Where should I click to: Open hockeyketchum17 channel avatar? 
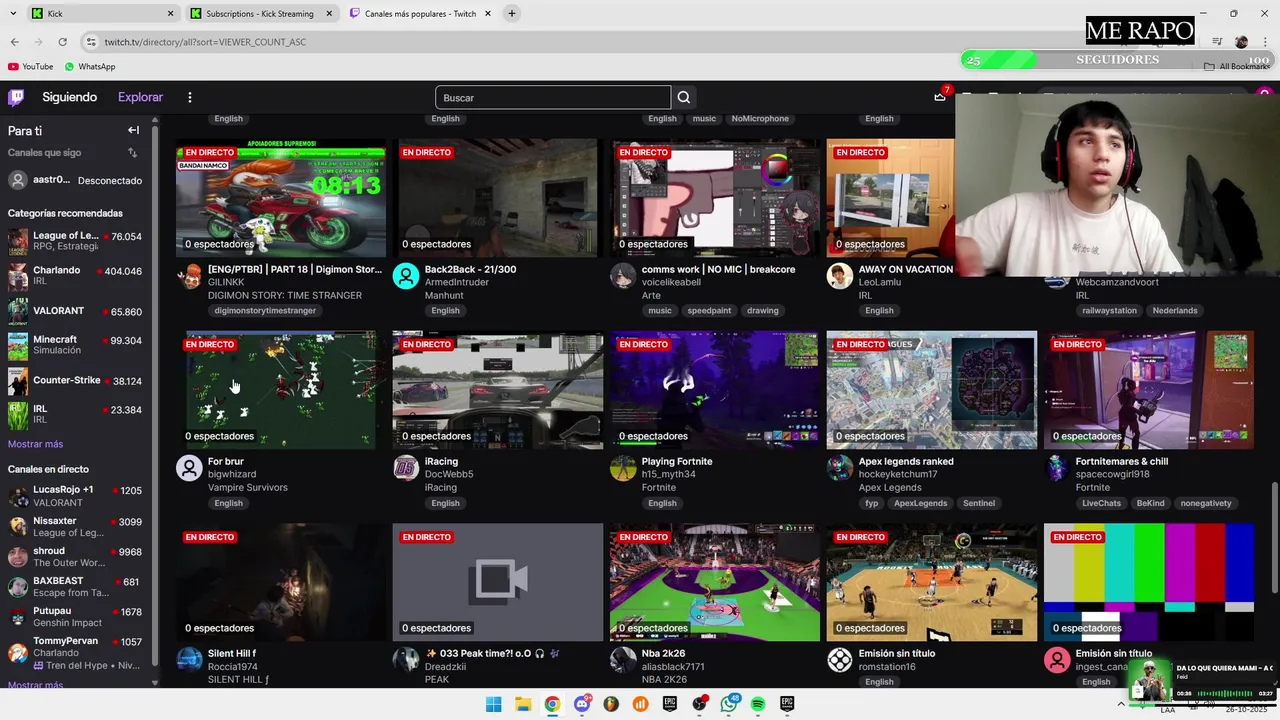pyautogui.click(x=840, y=468)
